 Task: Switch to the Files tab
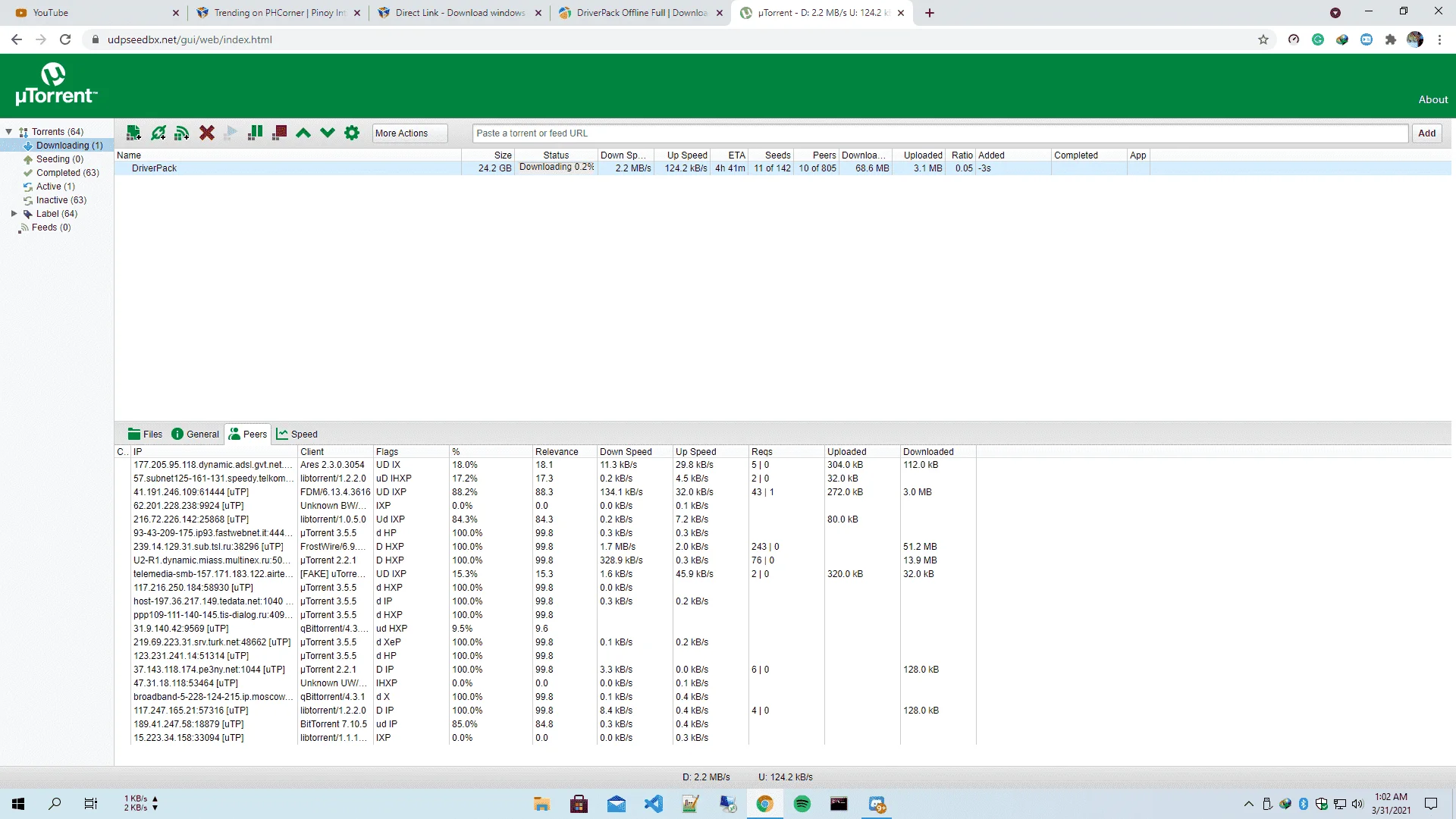tap(145, 434)
